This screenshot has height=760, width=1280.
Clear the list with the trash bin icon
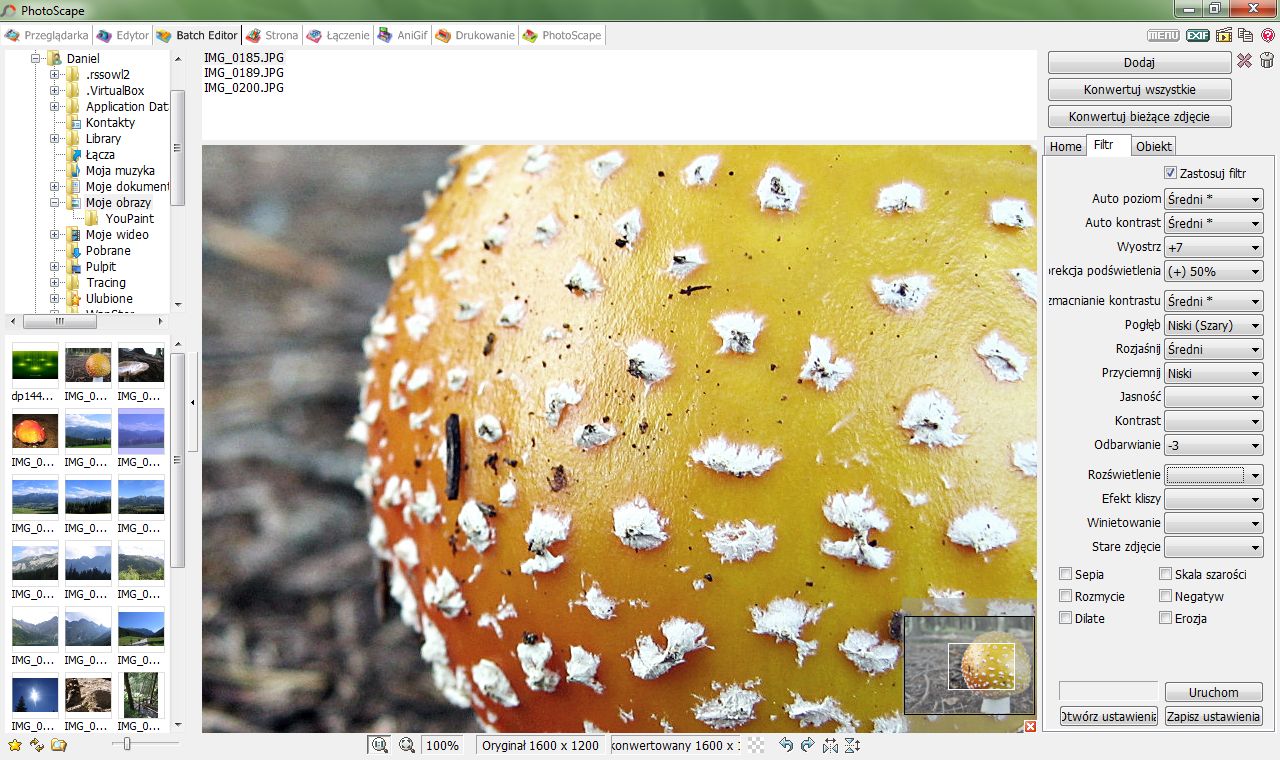pyautogui.click(x=1267, y=61)
